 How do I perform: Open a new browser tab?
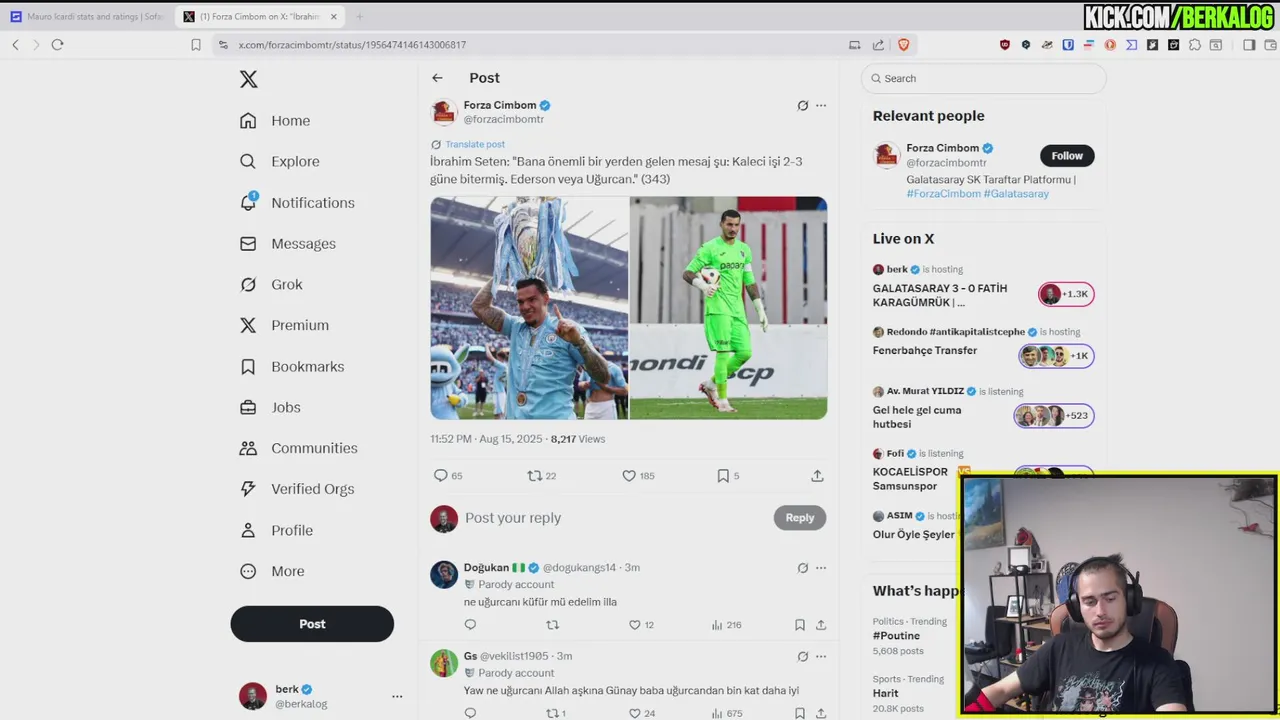point(359,17)
